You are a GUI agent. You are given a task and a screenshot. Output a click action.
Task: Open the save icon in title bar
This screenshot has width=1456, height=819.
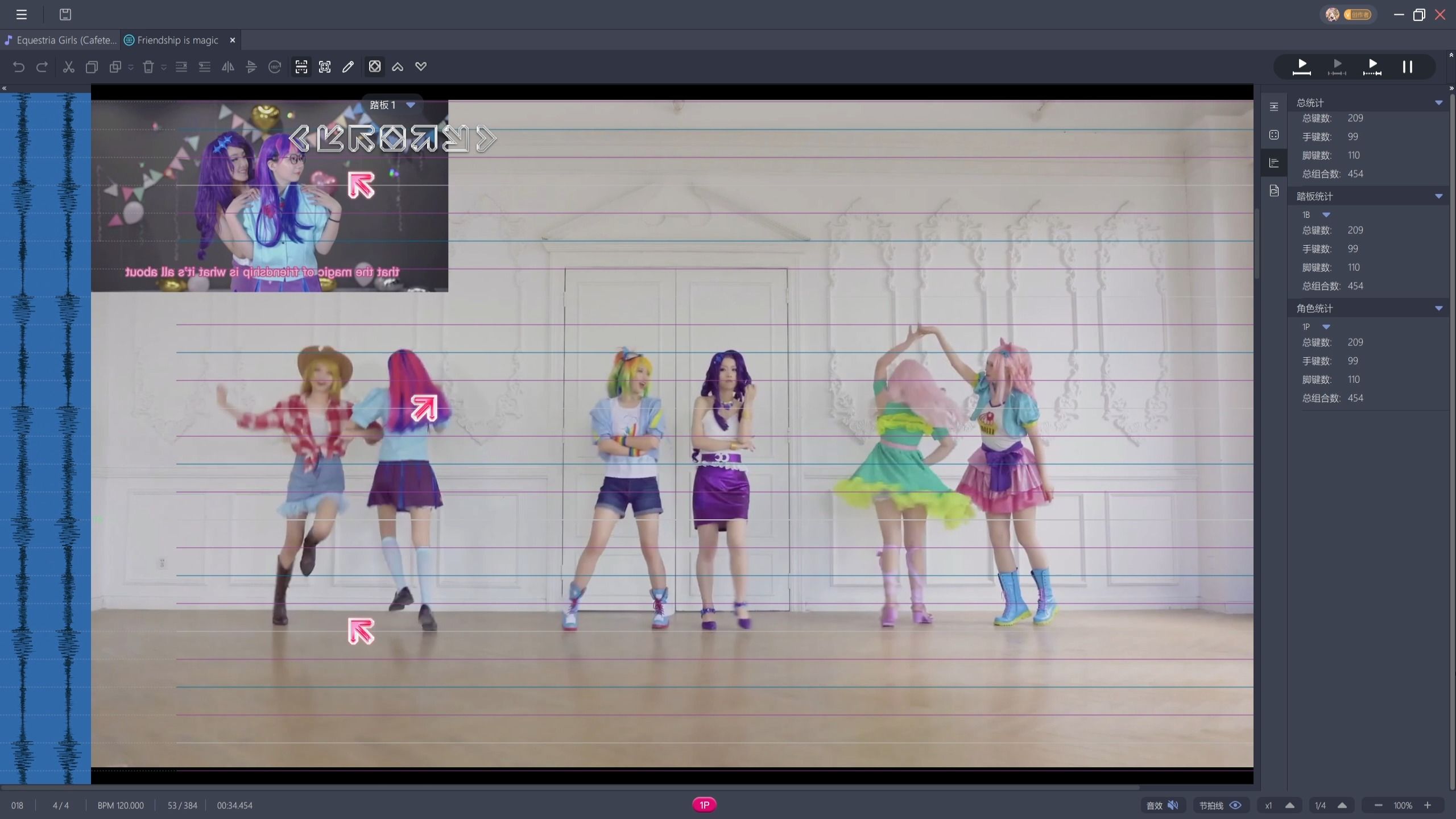65,15
